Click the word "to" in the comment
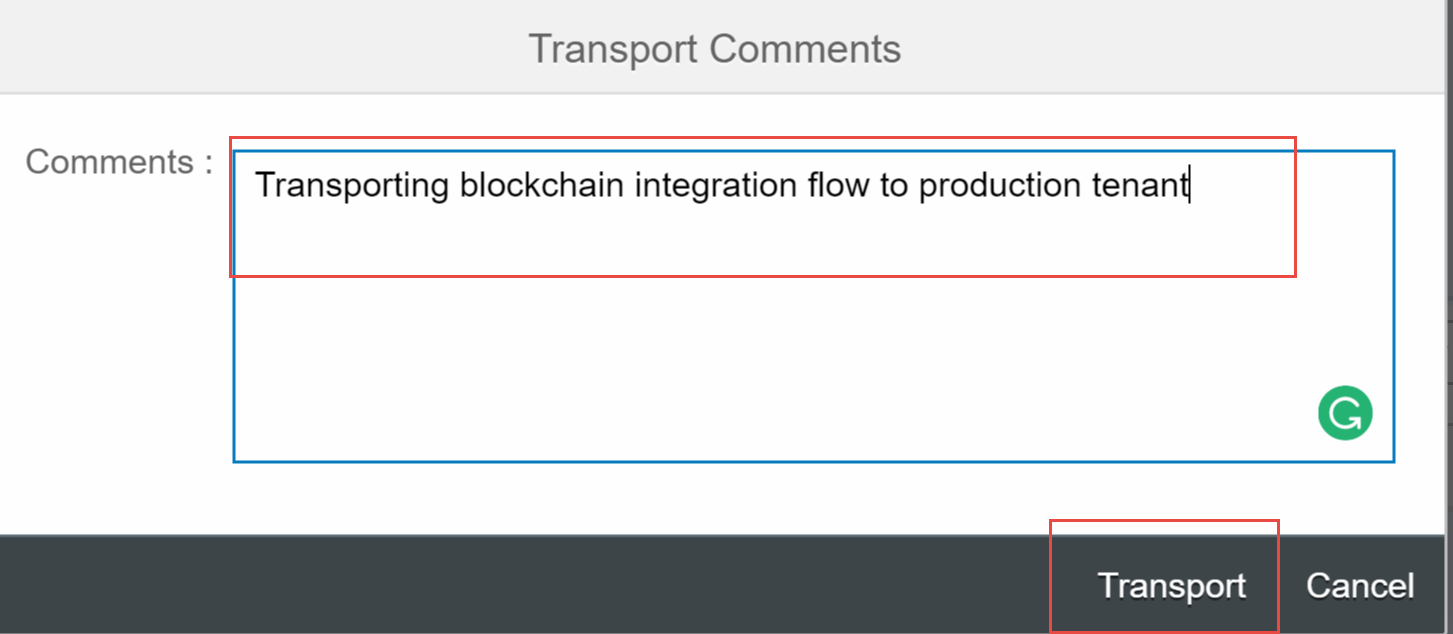The image size is (1453, 634). [x=893, y=186]
